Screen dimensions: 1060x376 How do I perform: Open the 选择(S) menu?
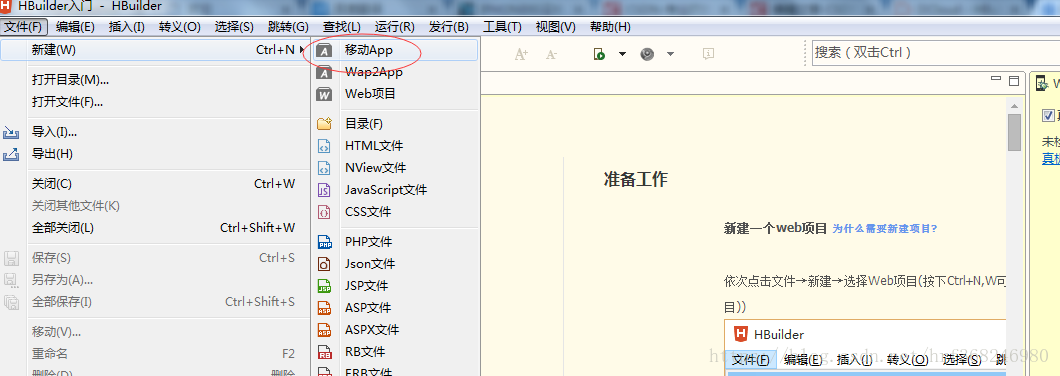click(x=234, y=27)
